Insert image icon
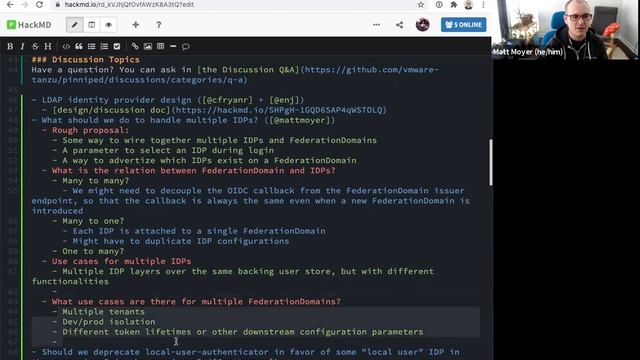Screen dimensions: 640x360 coord(148,47)
